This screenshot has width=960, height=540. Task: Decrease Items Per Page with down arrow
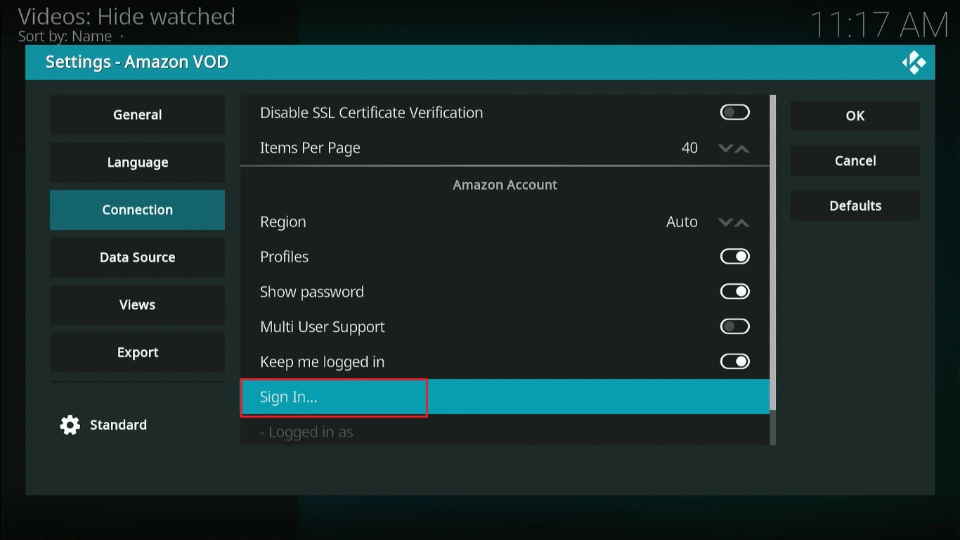pyautogui.click(x=726, y=148)
